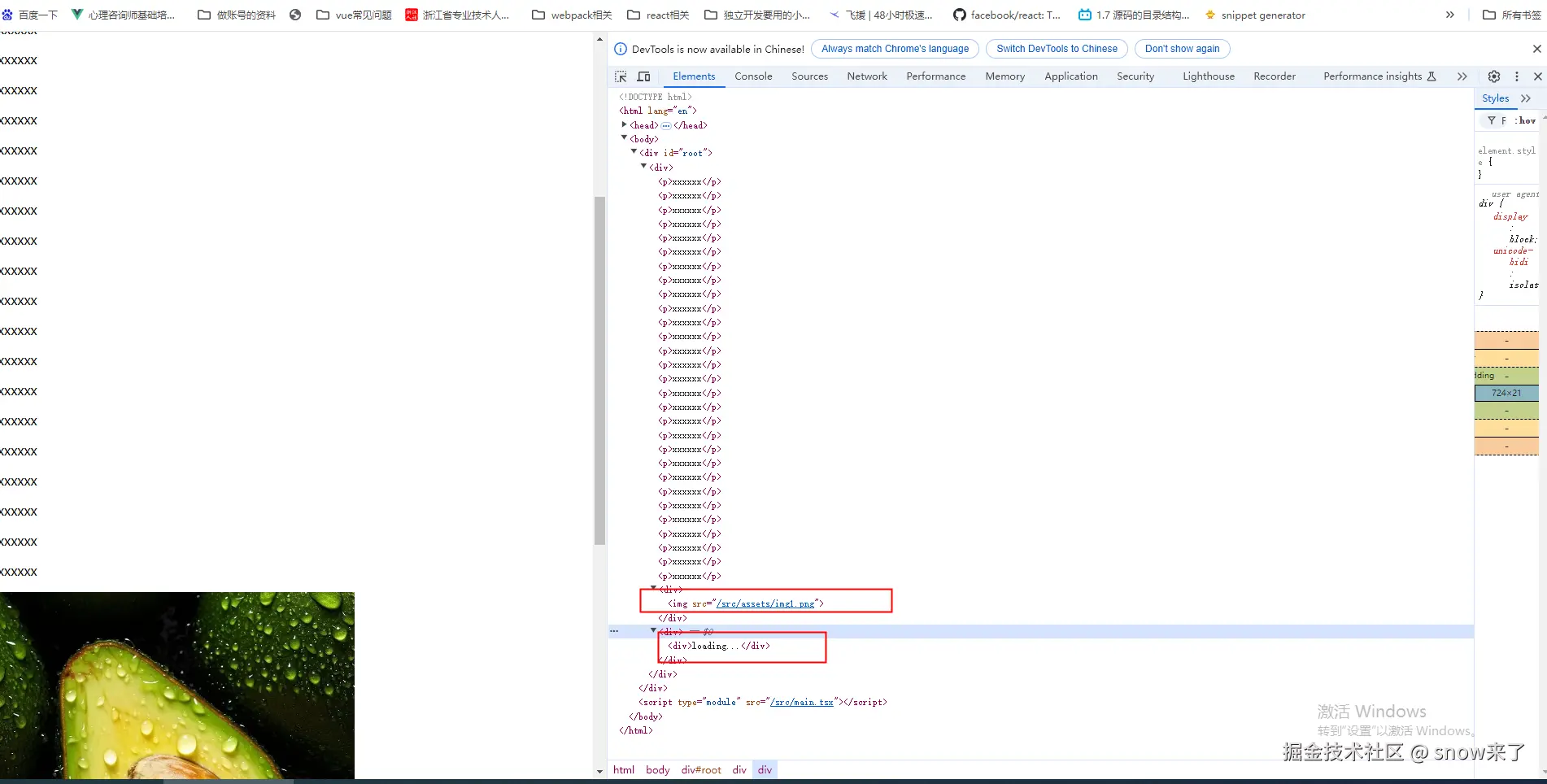The width and height of the screenshot is (1547, 784).
Task: Collapse the selected div with loading child
Action: tap(653, 631)
